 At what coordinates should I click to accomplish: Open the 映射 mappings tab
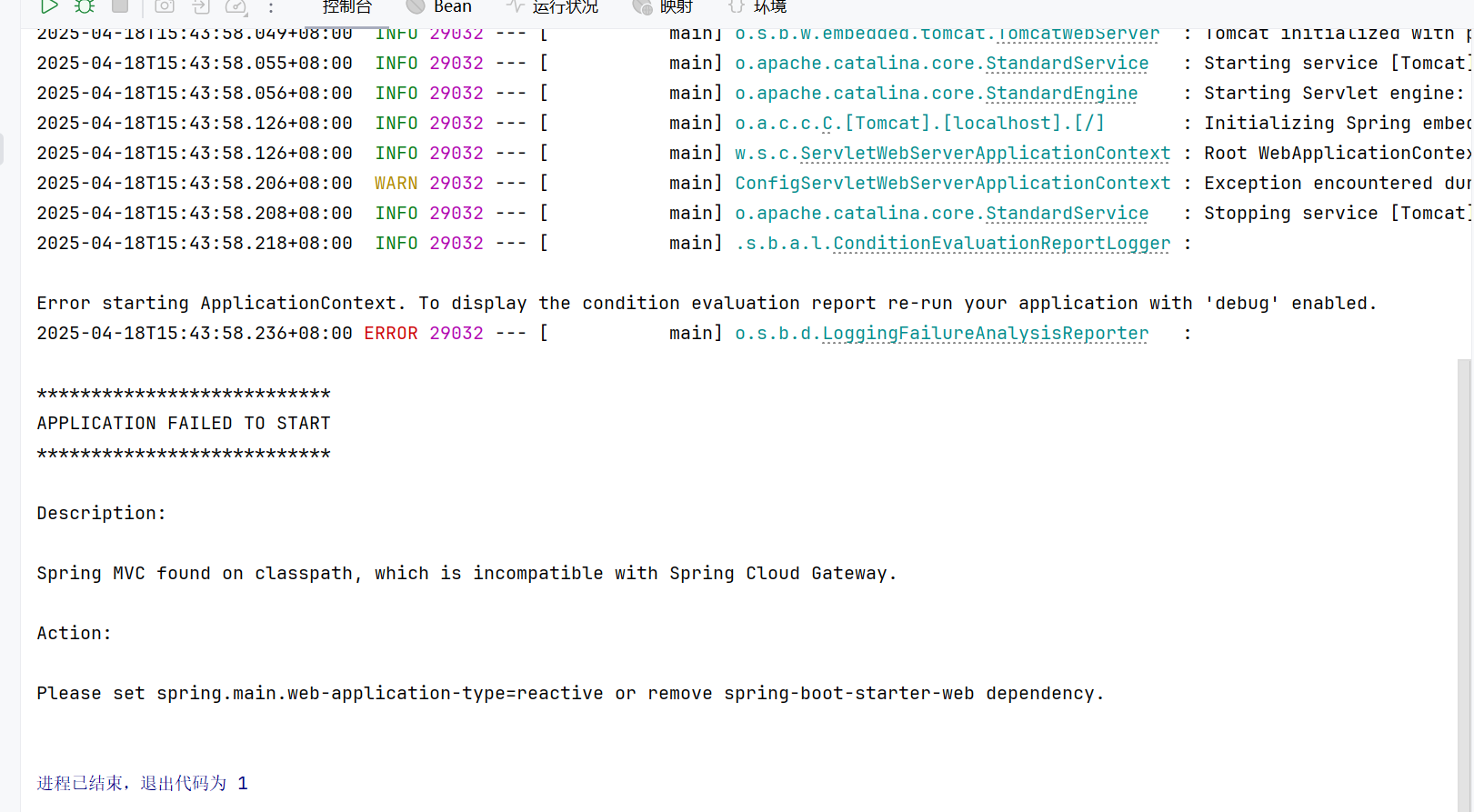[663, 6]
